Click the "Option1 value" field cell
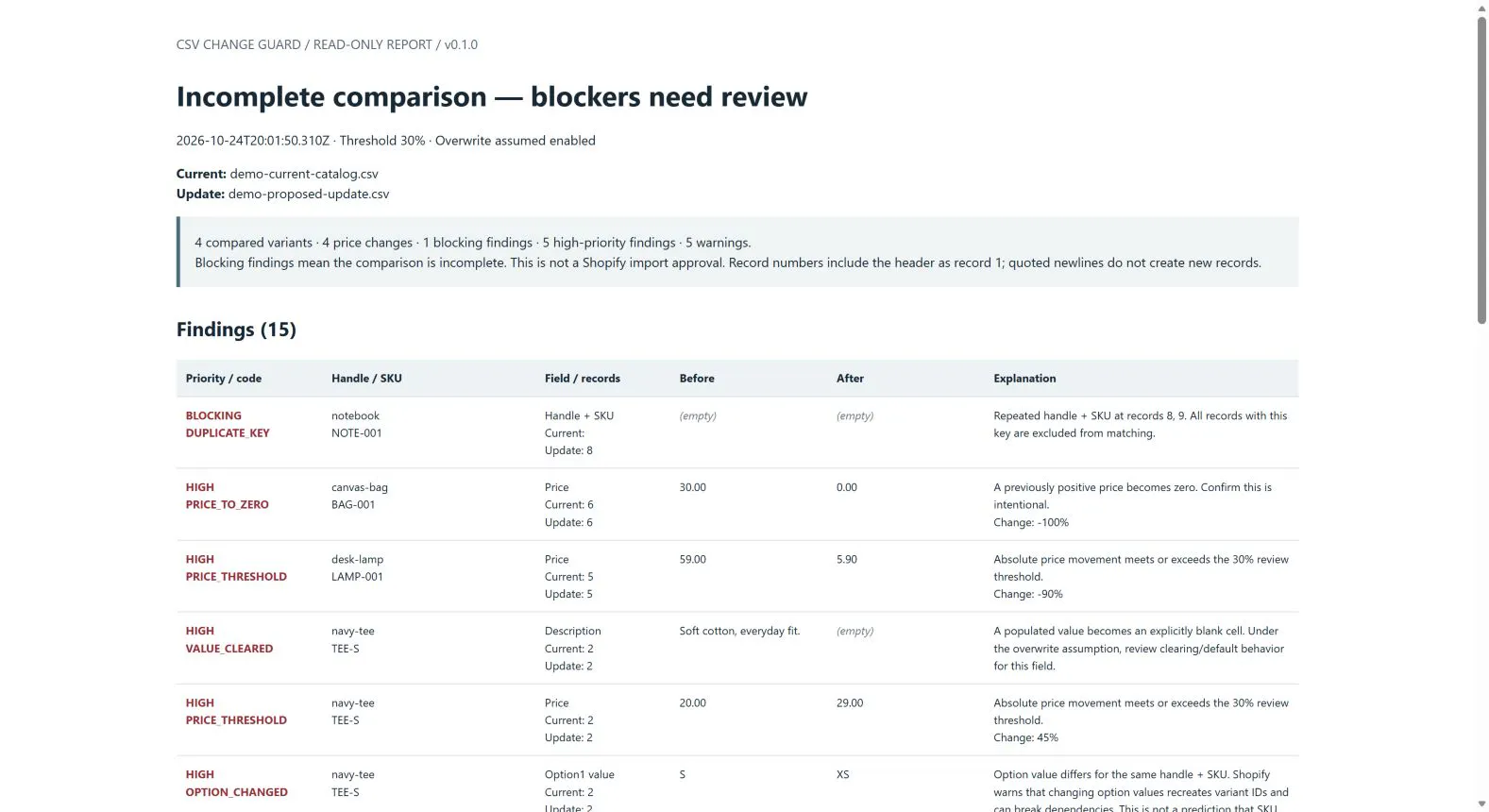The image size is (1489, 812). tap(580, 774)
